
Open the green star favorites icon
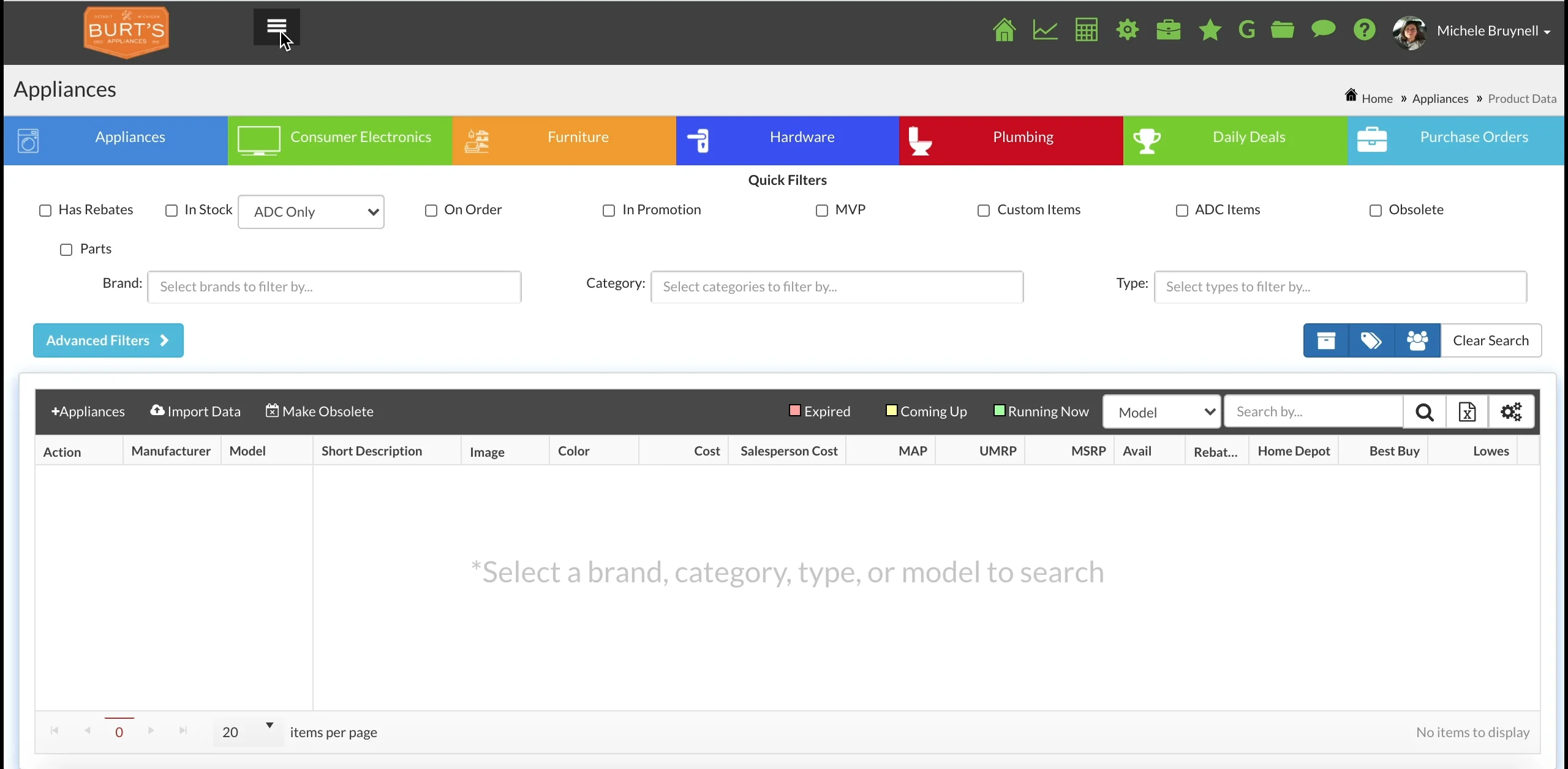(1210, 30)
